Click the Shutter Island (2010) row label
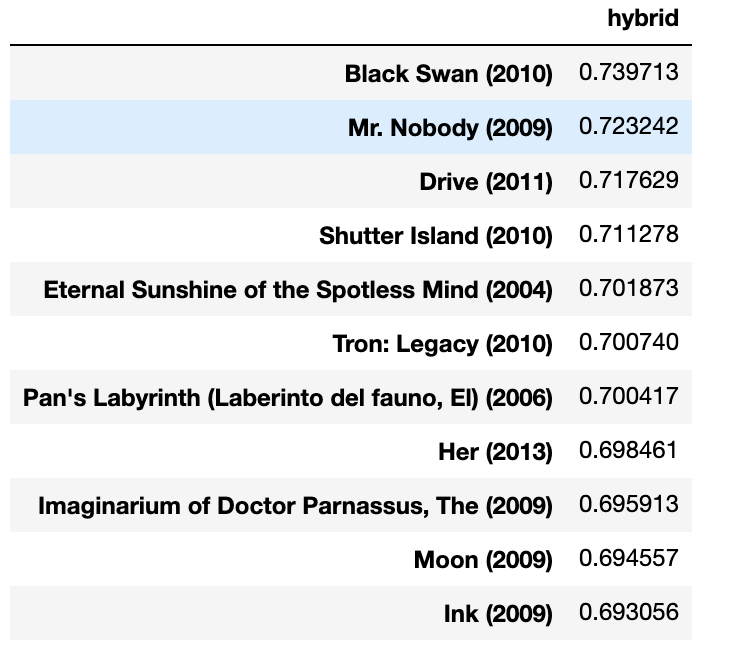Viewport: 732px width, 654px height. [x=435, y=235]
